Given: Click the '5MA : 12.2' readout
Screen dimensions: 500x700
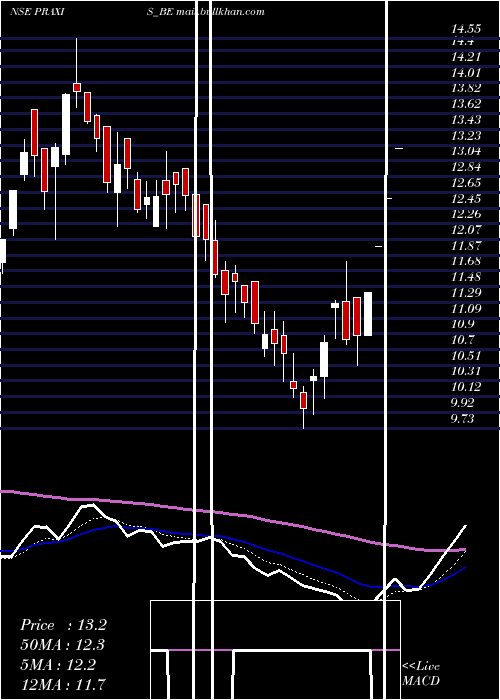Looking at the screenshot, I should (58, 665).
